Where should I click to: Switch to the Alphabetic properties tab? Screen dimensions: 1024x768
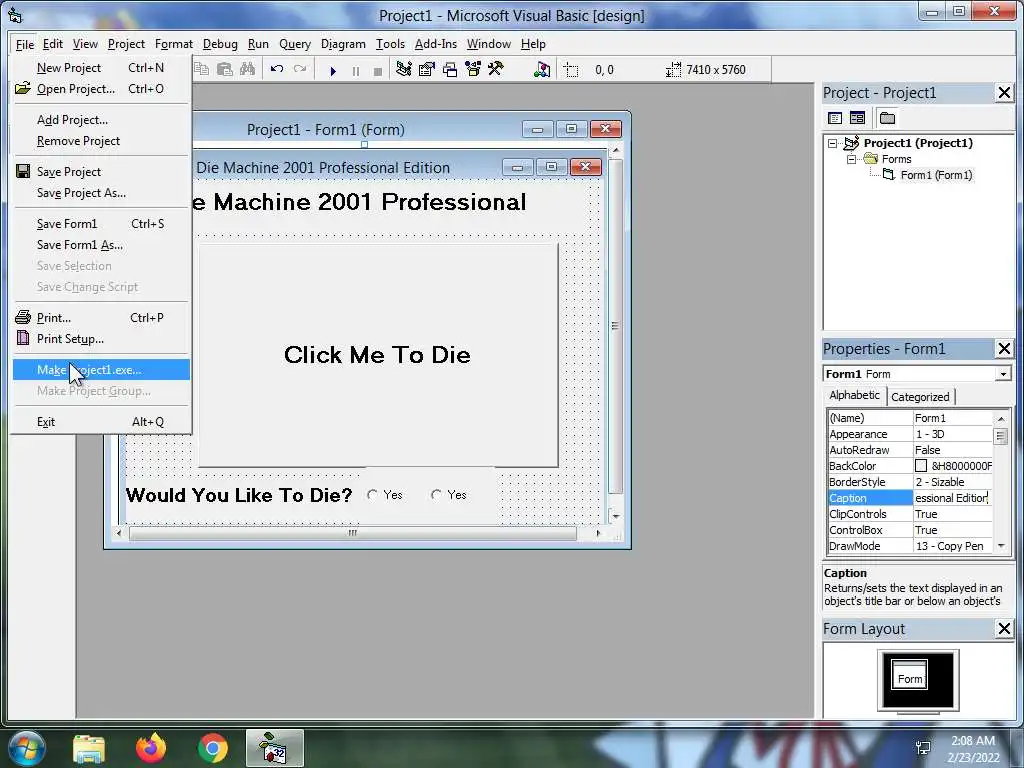[854, 395]
